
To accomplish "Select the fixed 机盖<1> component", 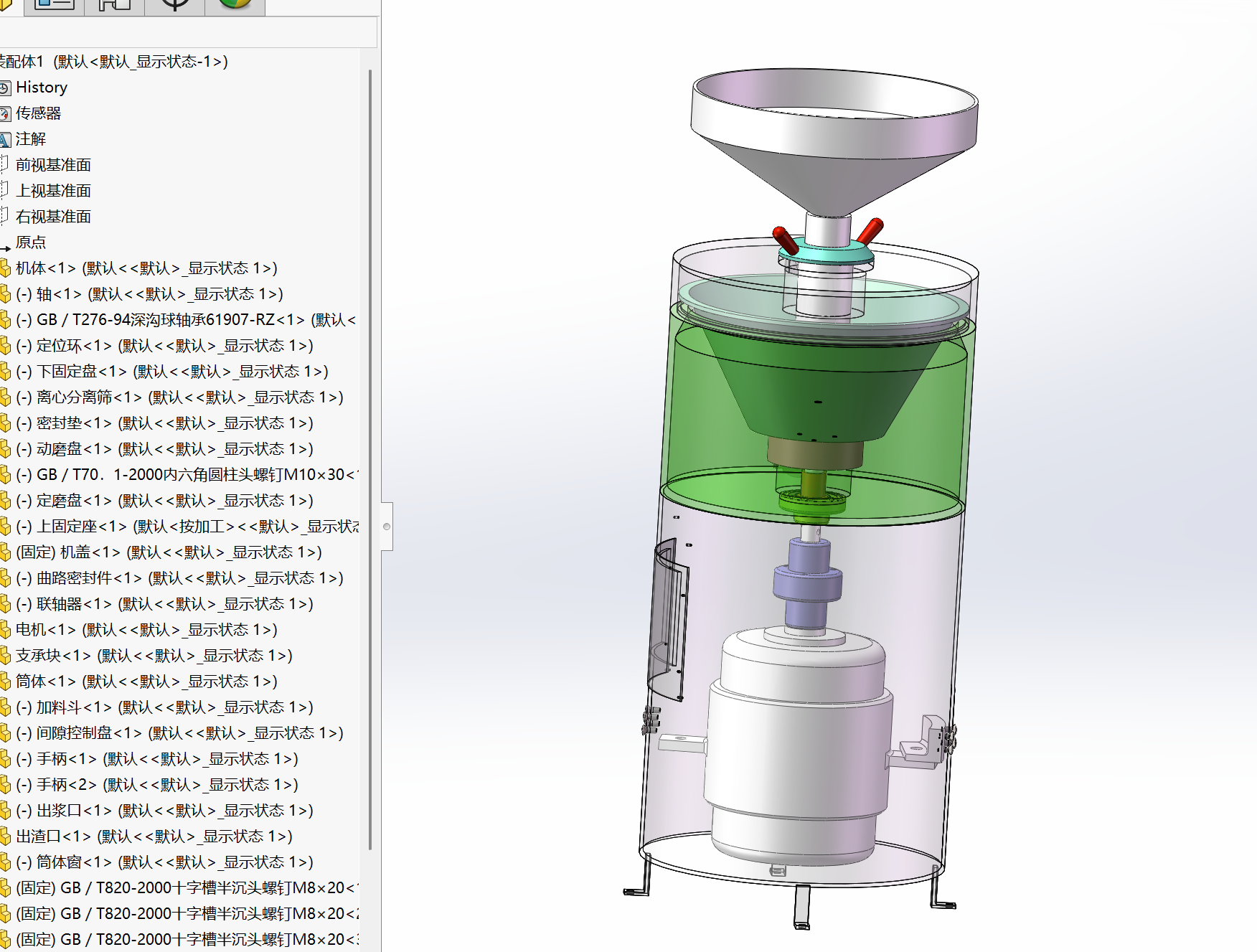I will pyautogui.click(x=169, y=552).
